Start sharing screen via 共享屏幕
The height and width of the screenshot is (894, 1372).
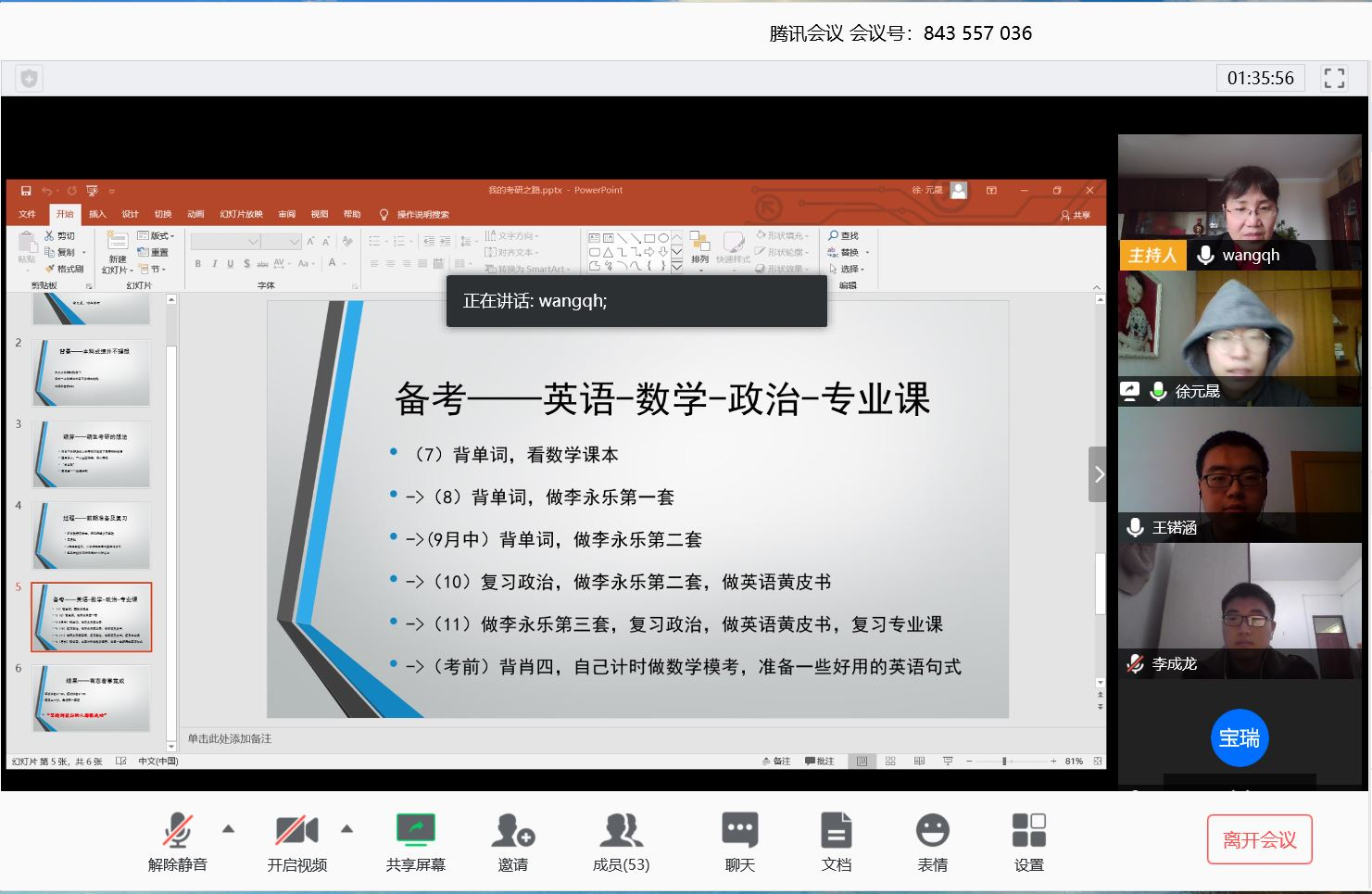[x=415, y=841]
